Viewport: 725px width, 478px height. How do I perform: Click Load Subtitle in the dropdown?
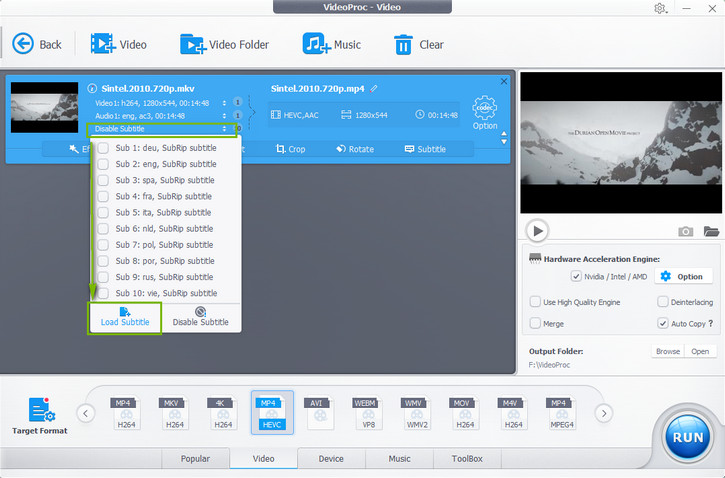click(x=125, y=317)
